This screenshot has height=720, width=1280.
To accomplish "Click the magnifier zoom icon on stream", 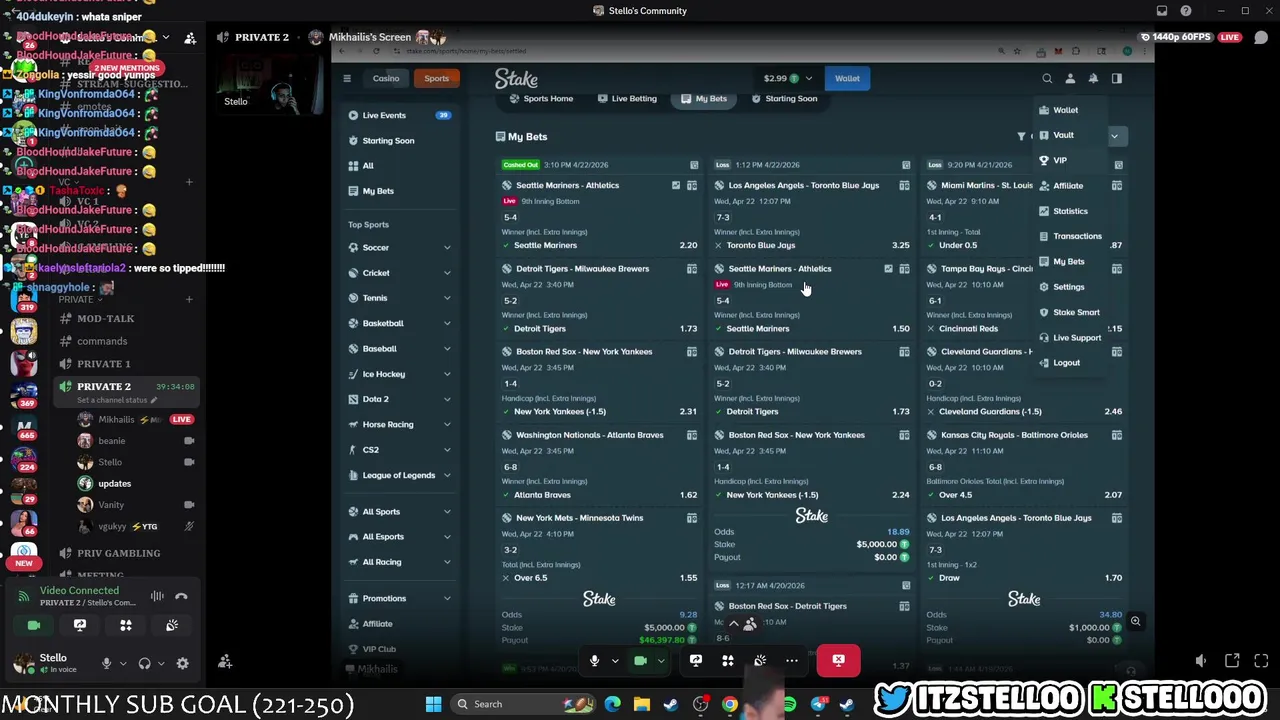I will 1135,621.
